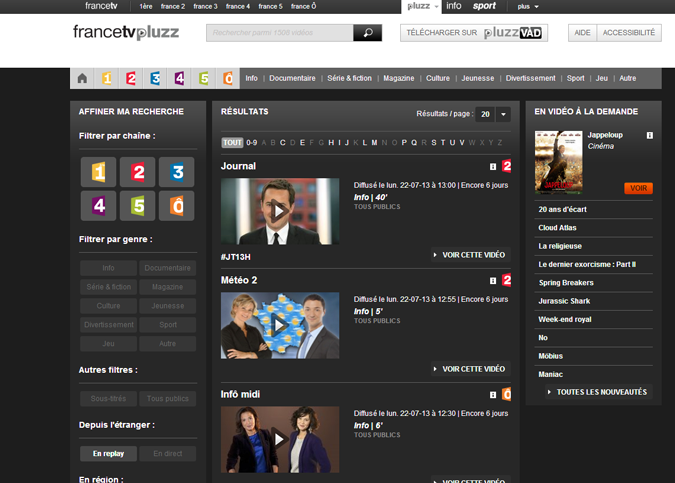
Task: Toggle the Info genre filter button
Action: pyautogui.click(x=108, y=268)
